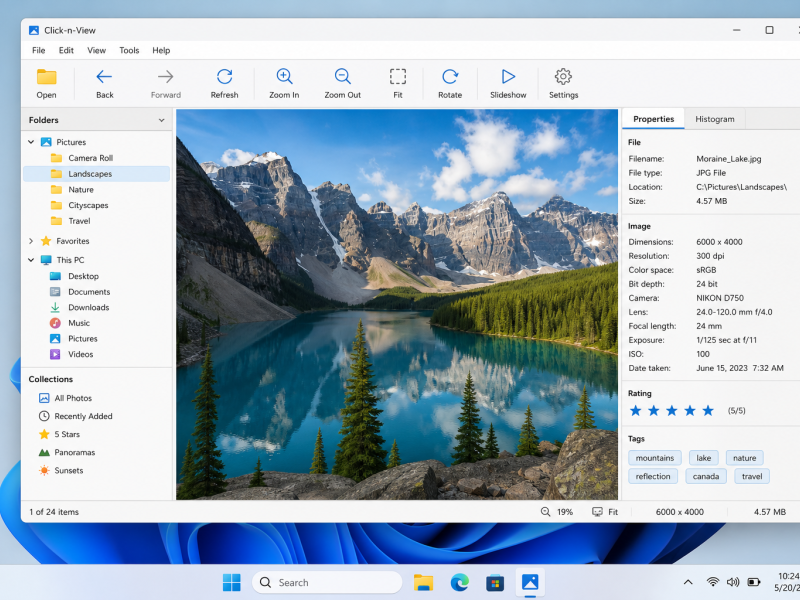Open Microsoft Store from the taskbar
This screenshot has width=800, height=600.
[x=494, y=582]
